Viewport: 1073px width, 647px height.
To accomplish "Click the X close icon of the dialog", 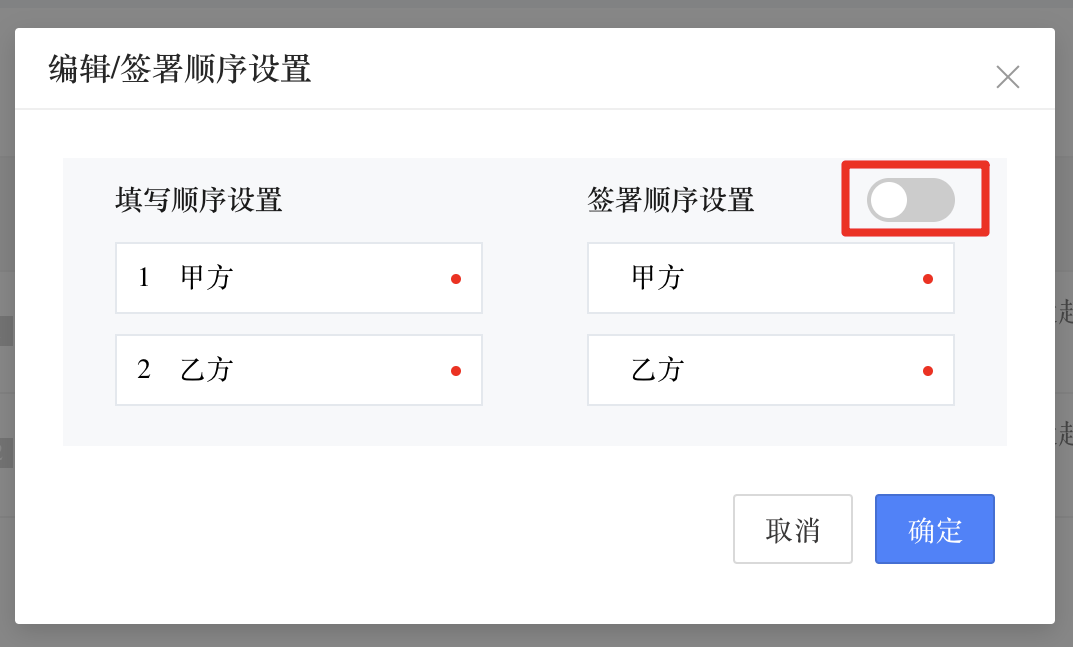I will coord(1008,77).
